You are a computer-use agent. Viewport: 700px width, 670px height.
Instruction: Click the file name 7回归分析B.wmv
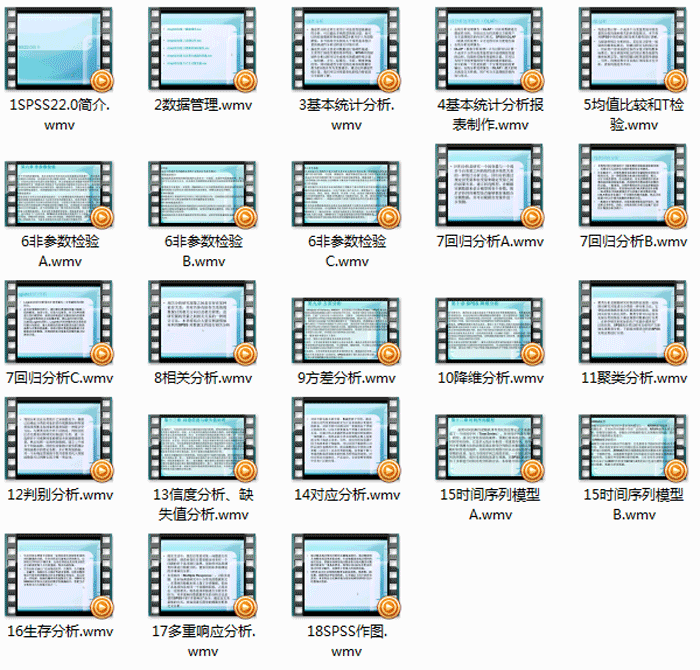click(633, 242)
